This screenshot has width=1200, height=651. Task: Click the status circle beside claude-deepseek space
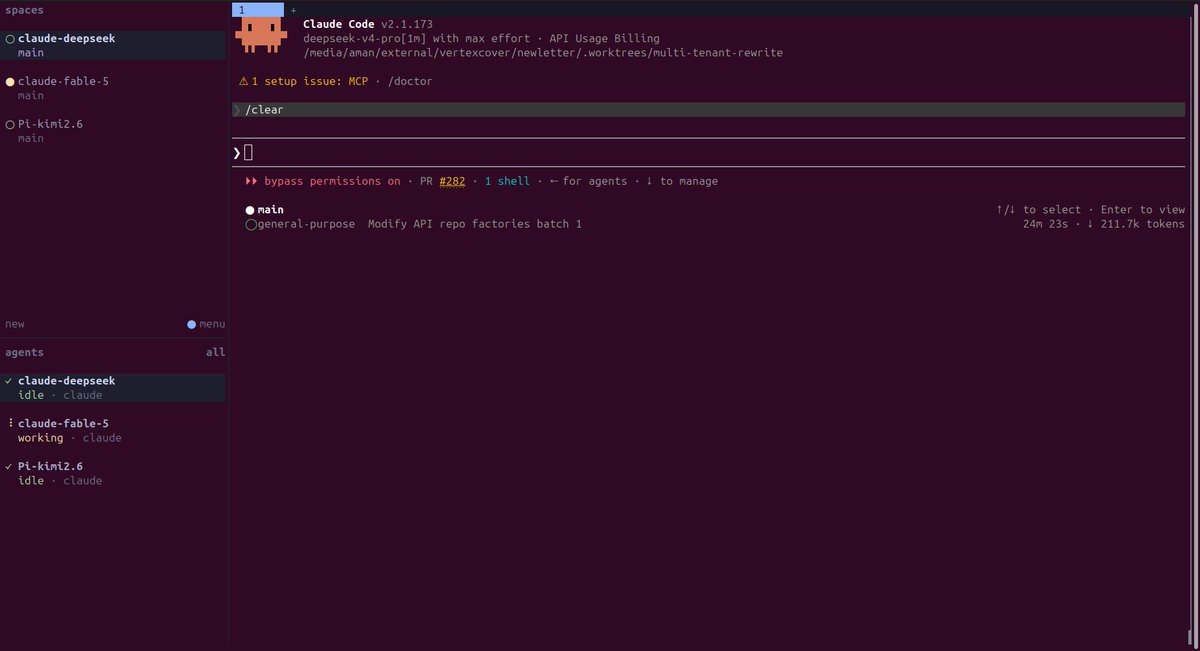coord(10,38)
